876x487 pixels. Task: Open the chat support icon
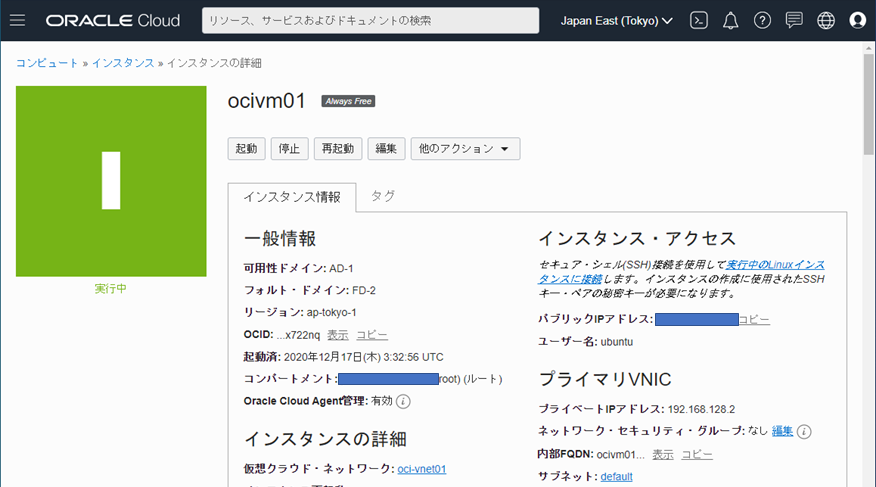point(794,21)
